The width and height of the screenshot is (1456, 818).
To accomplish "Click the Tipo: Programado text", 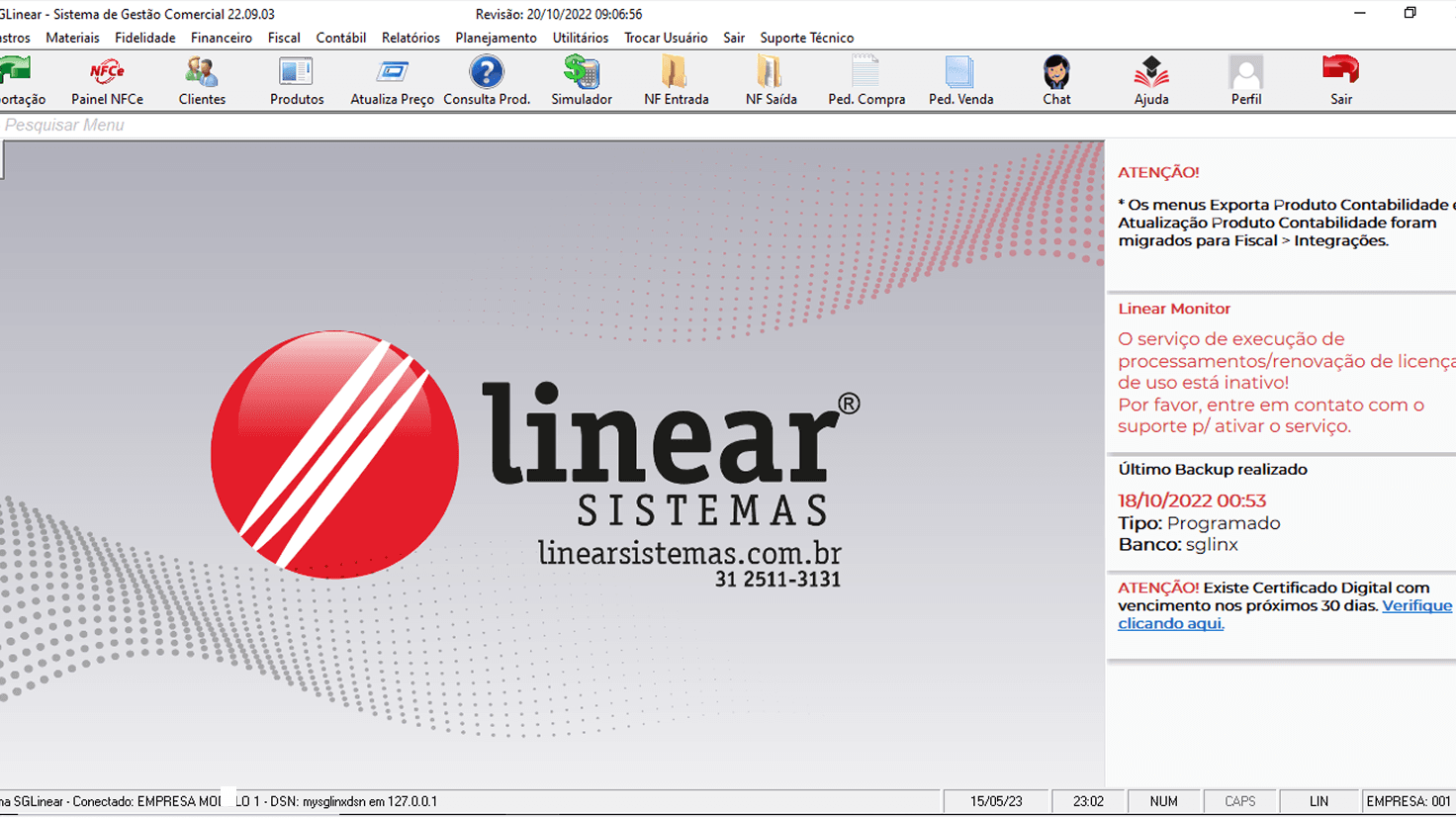I will point(1199,522).
